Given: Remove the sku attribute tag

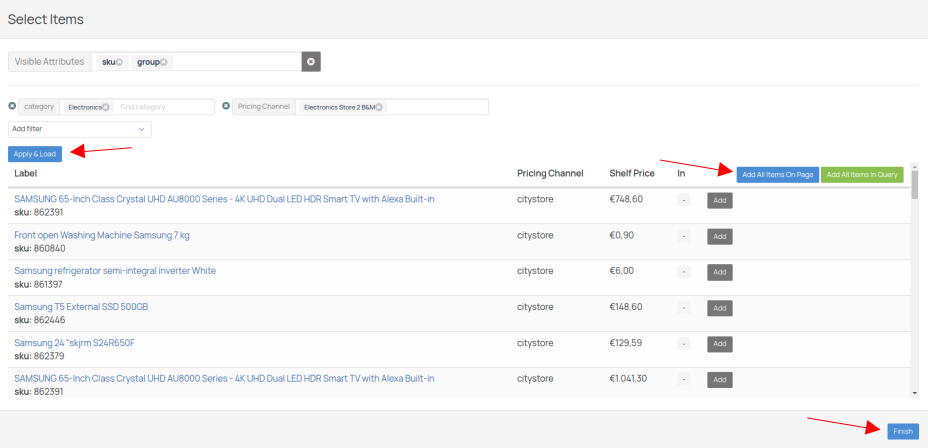Looking at the screenshot, I should click(119, 62).
